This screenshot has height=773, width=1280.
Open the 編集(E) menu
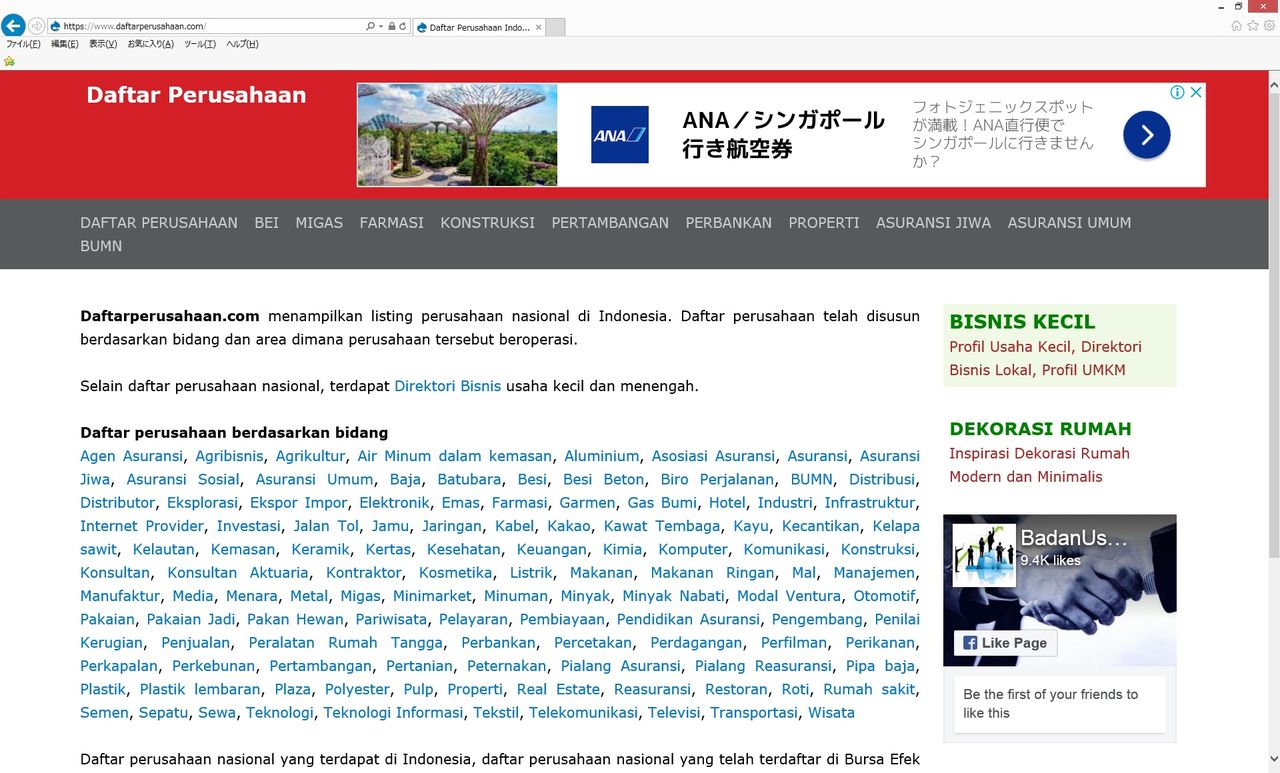[x=65, y=44]
